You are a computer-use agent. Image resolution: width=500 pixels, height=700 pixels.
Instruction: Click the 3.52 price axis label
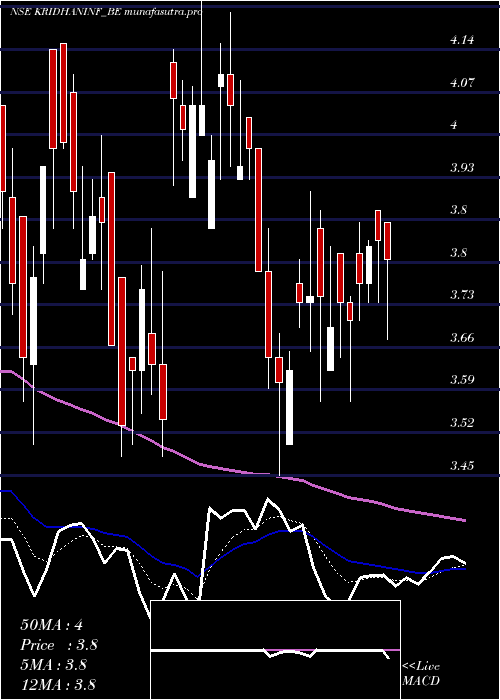(462, 422)
